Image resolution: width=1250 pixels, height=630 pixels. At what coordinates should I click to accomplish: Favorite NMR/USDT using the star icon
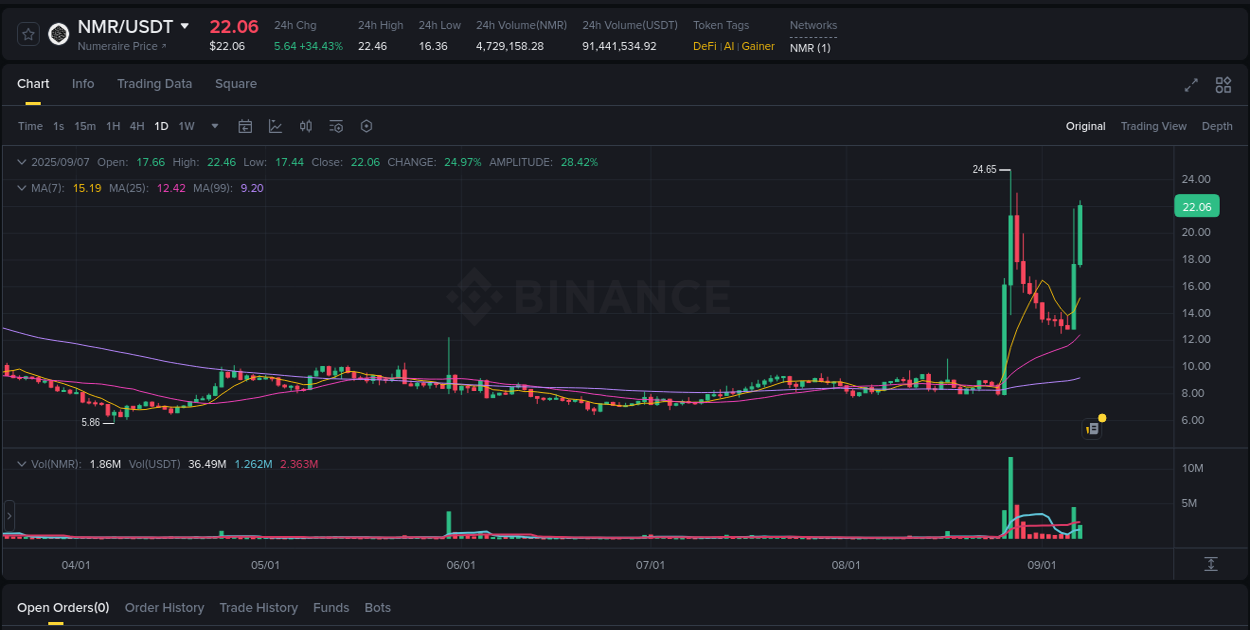click(27, 33)
